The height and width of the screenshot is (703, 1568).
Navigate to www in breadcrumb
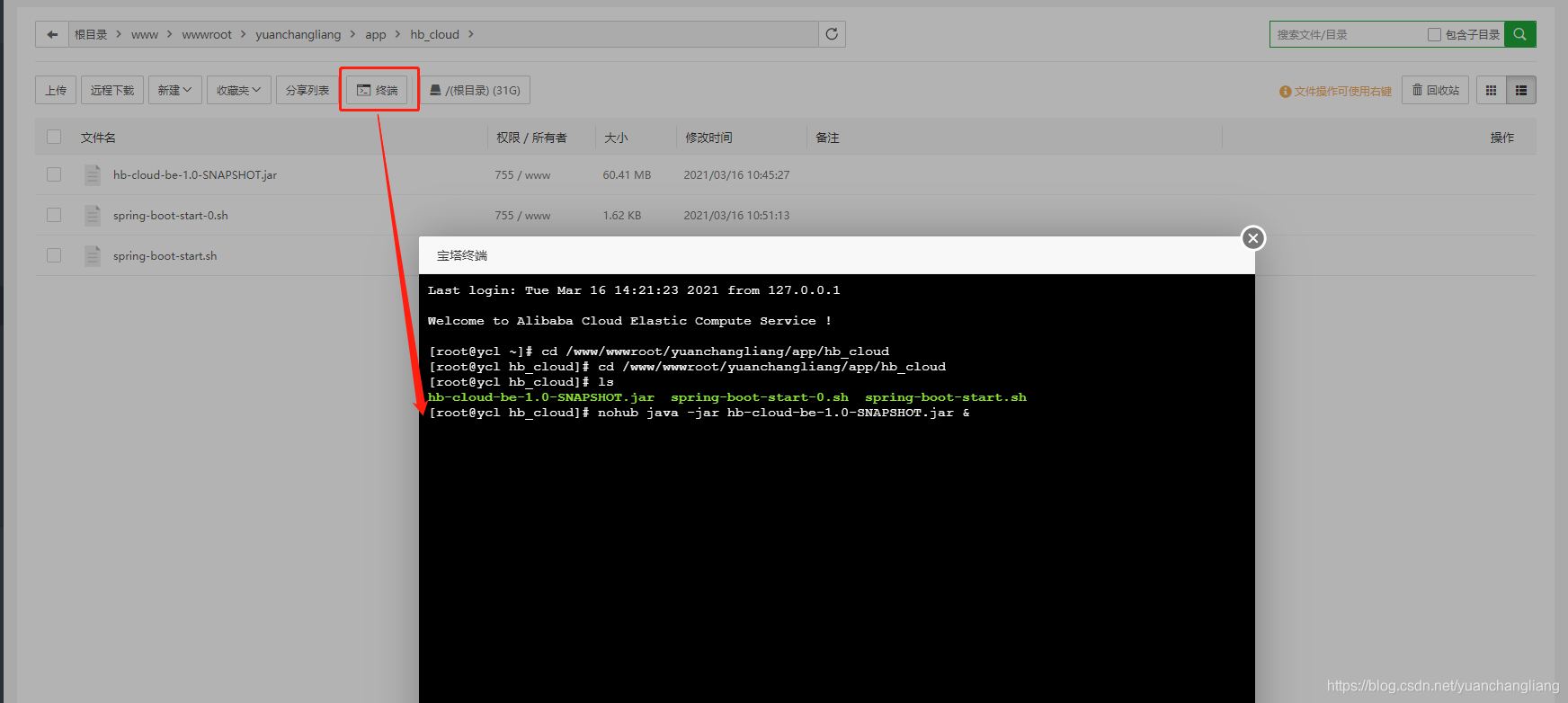(x=145, y=34)
